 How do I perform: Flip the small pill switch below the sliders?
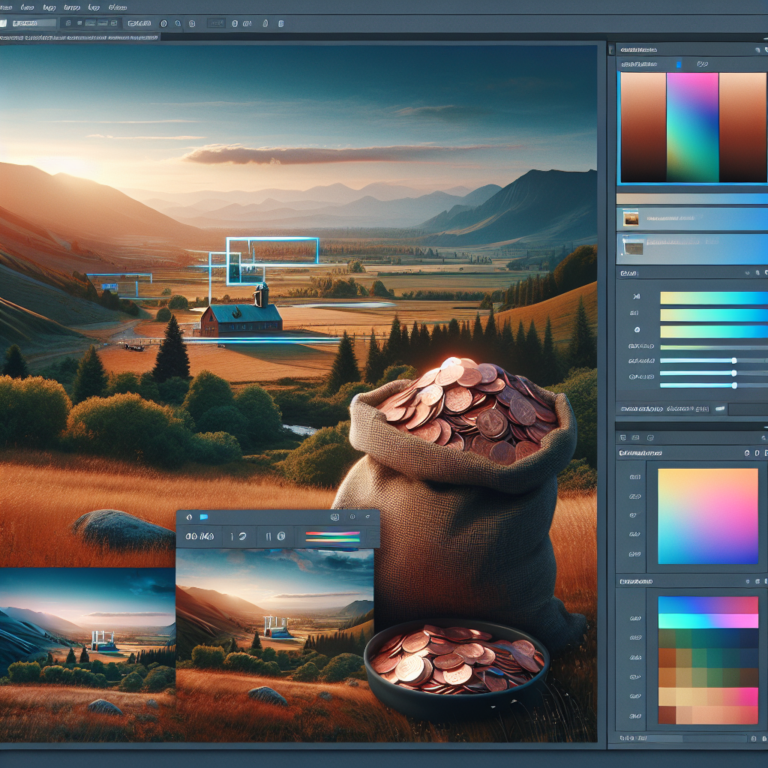tap(720, 408)
